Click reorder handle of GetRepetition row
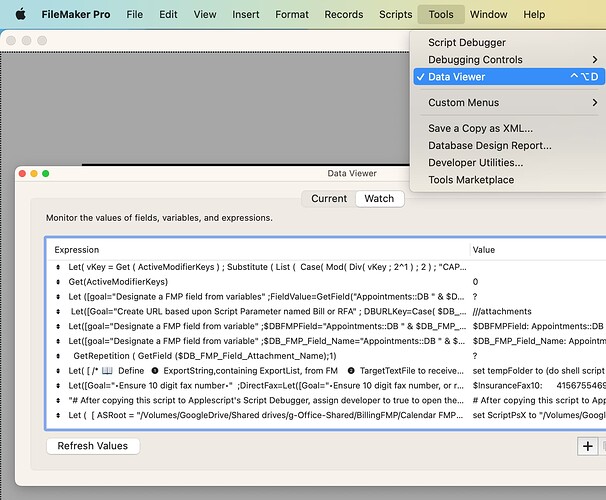This screenshot has width=606, height=500. click(x=58, y=356)
